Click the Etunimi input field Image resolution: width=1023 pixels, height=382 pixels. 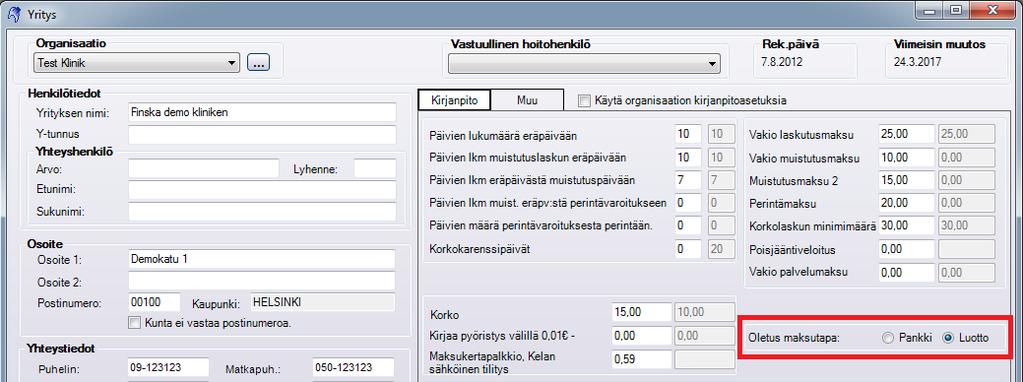pyautogui.click(x=262, y=190)
